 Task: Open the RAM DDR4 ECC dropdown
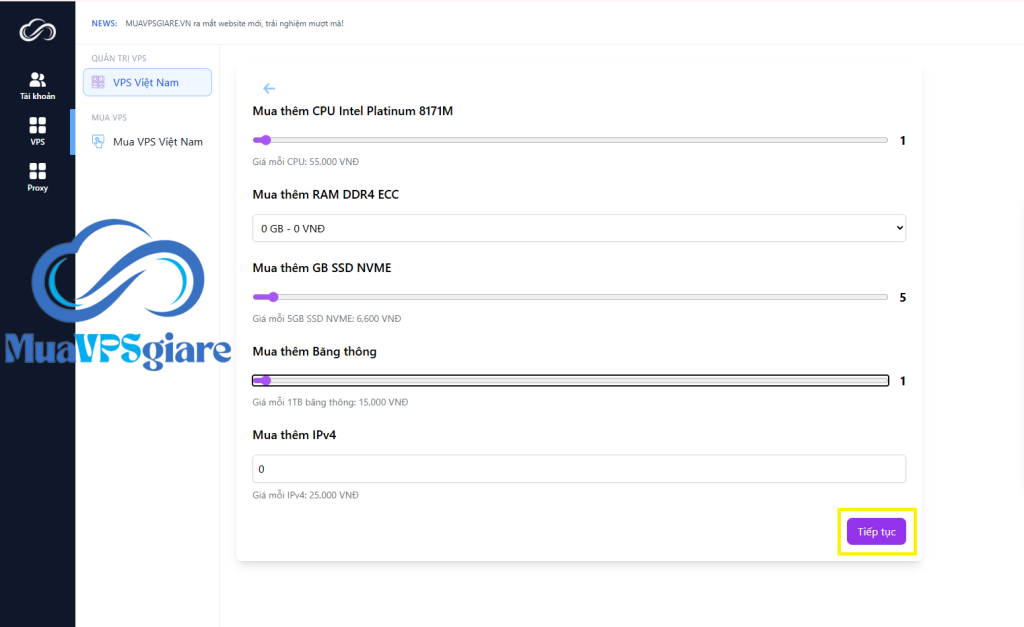coord(578,228)
